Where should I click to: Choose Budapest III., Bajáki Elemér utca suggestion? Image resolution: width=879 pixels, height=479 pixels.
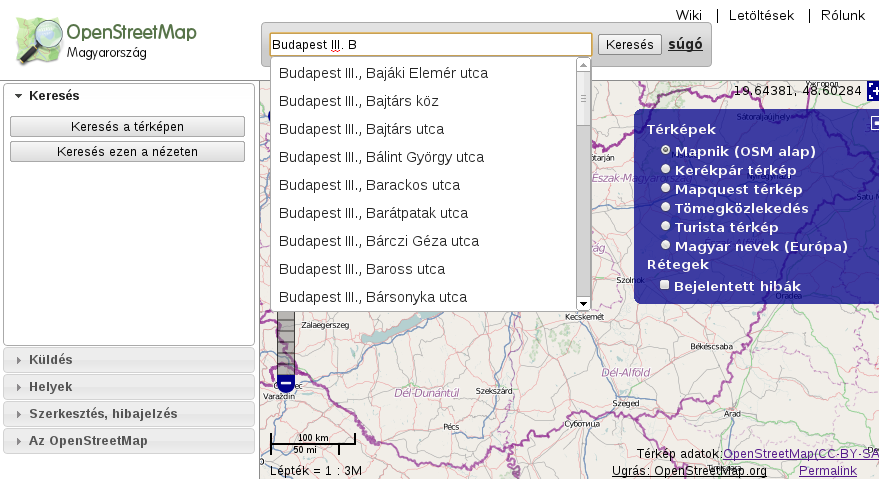click(x=423, y=73)
